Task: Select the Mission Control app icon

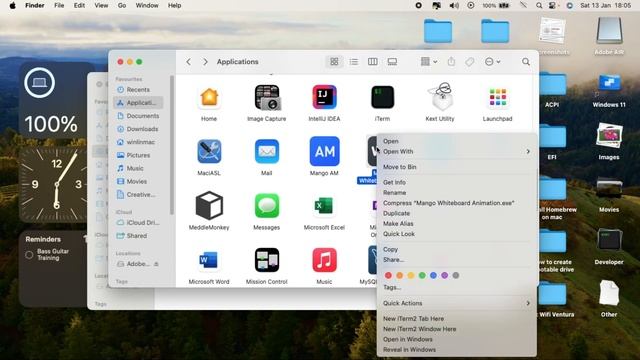Action: tap(267, 260)
